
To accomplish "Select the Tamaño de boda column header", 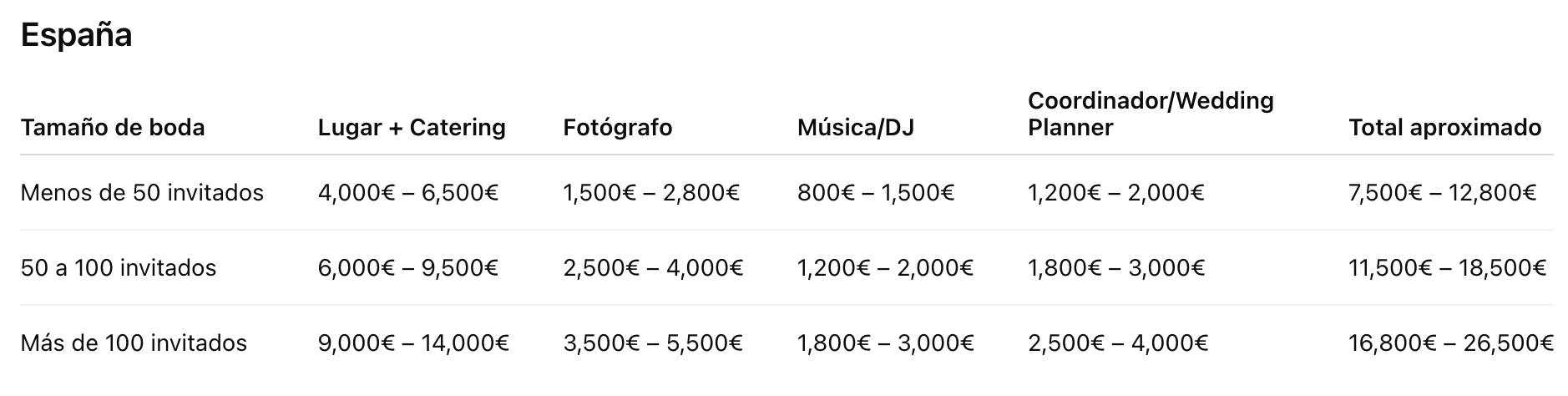I will point(113,128).
